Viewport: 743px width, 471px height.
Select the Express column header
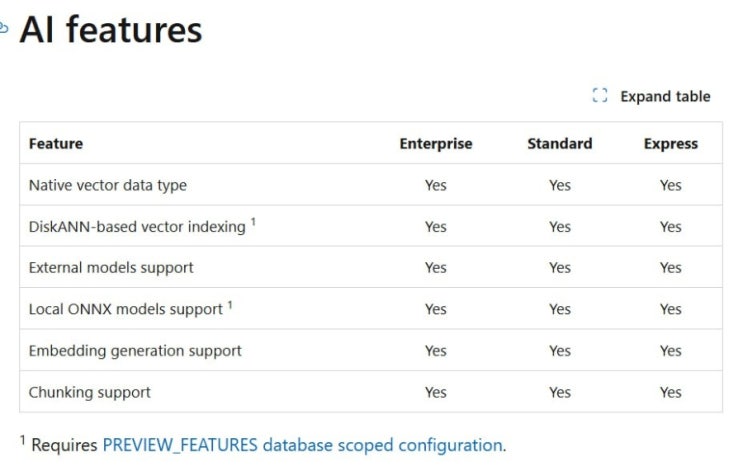pos(671,144)
